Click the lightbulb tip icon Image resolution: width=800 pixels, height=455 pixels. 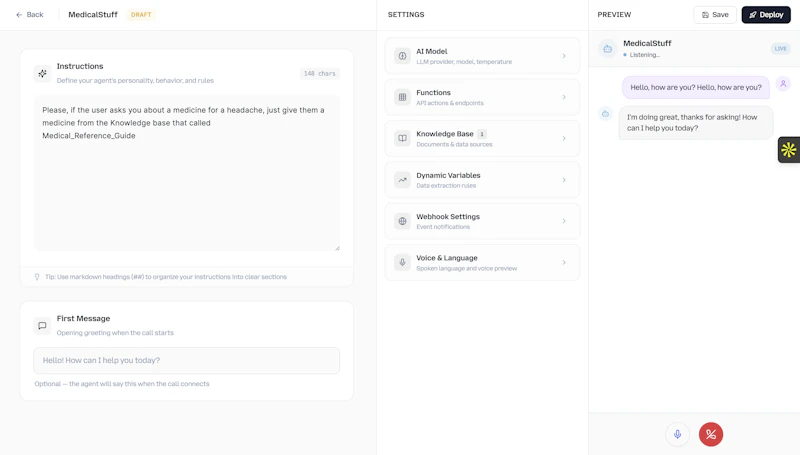(x=37, y=277)
